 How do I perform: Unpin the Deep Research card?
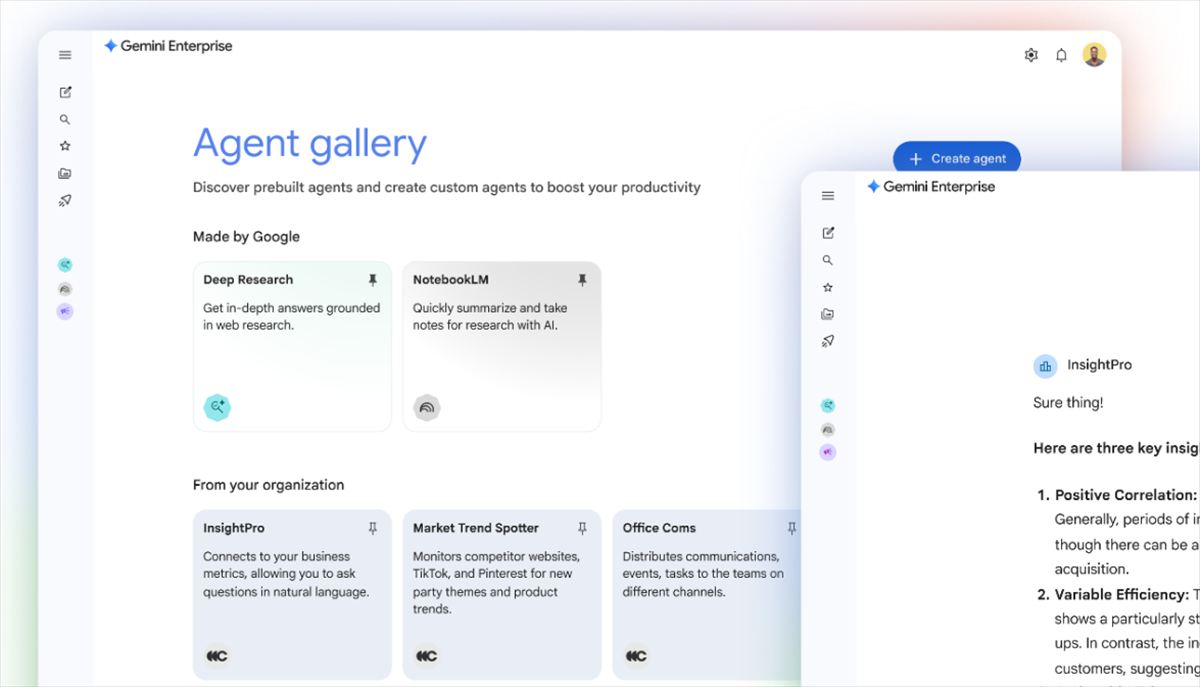coord(373,280)
